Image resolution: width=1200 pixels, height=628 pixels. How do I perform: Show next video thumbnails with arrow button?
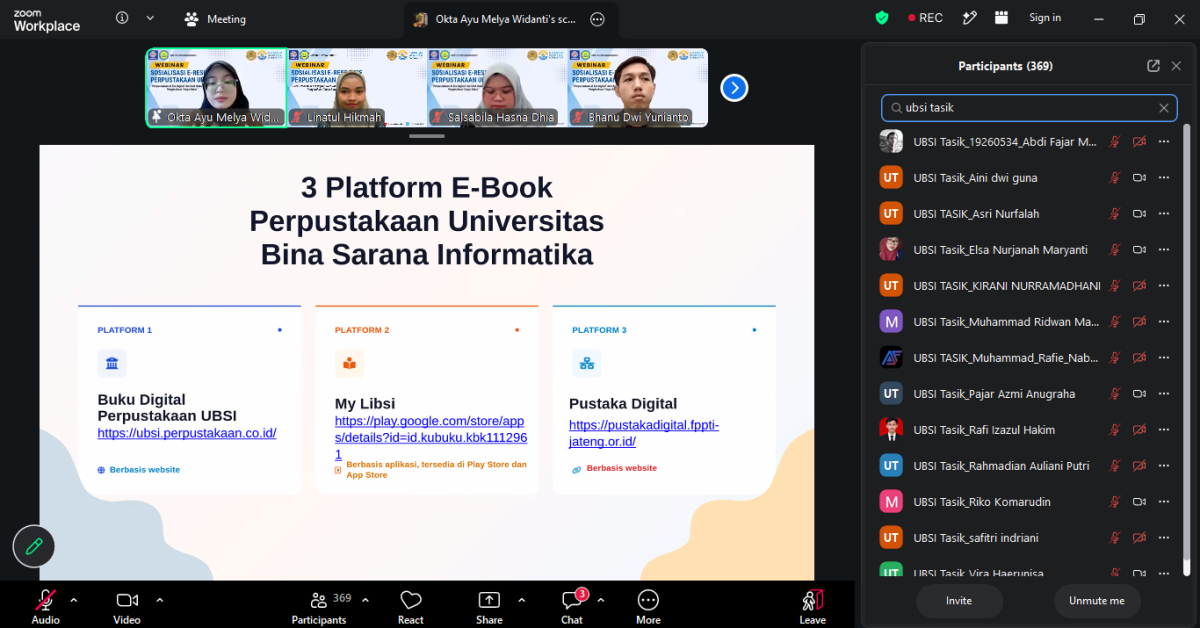pos(734,88)
